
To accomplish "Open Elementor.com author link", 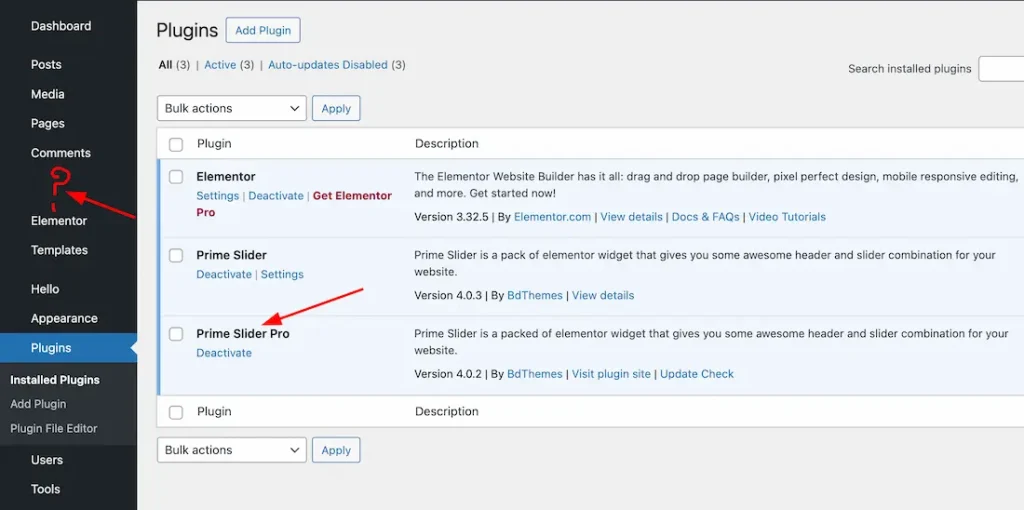I will [552, 217].
